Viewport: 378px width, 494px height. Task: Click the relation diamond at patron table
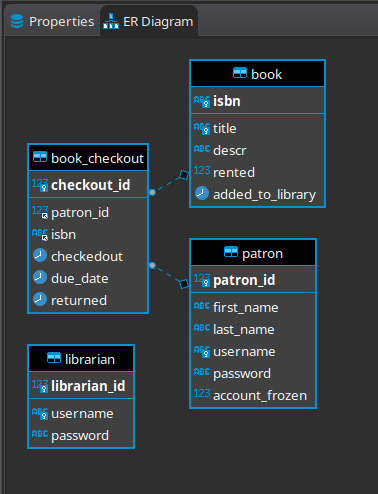[184, 284]
